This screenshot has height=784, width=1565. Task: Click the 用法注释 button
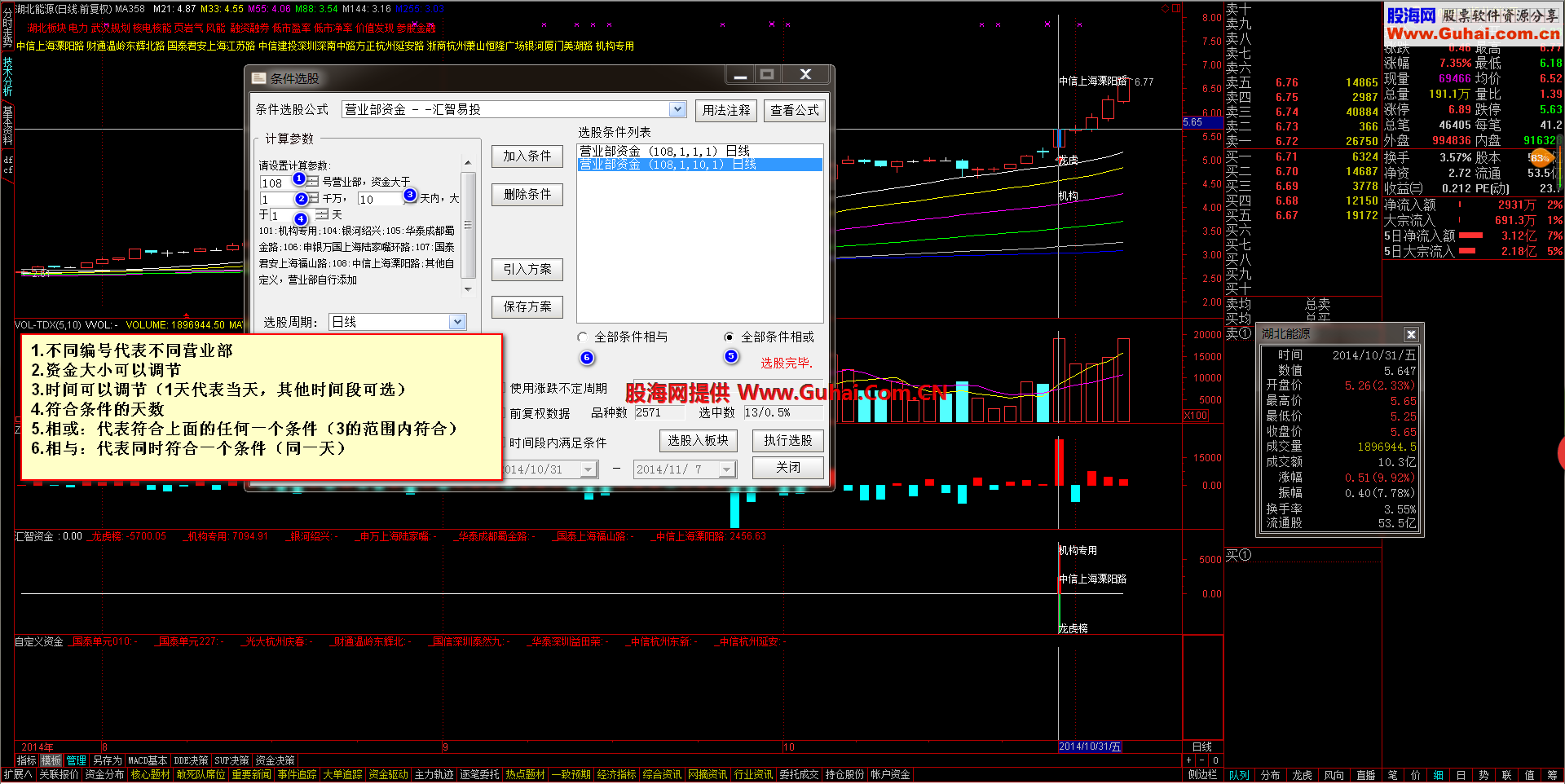(x=726, y=111)
